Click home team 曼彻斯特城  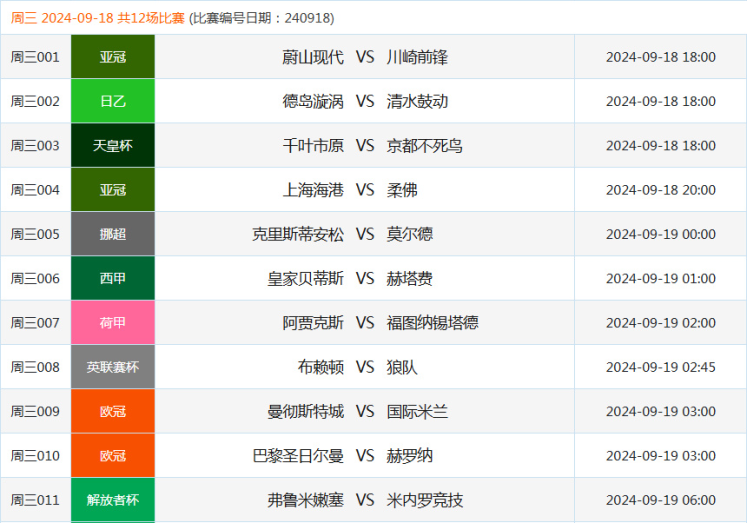click(305, 412)
